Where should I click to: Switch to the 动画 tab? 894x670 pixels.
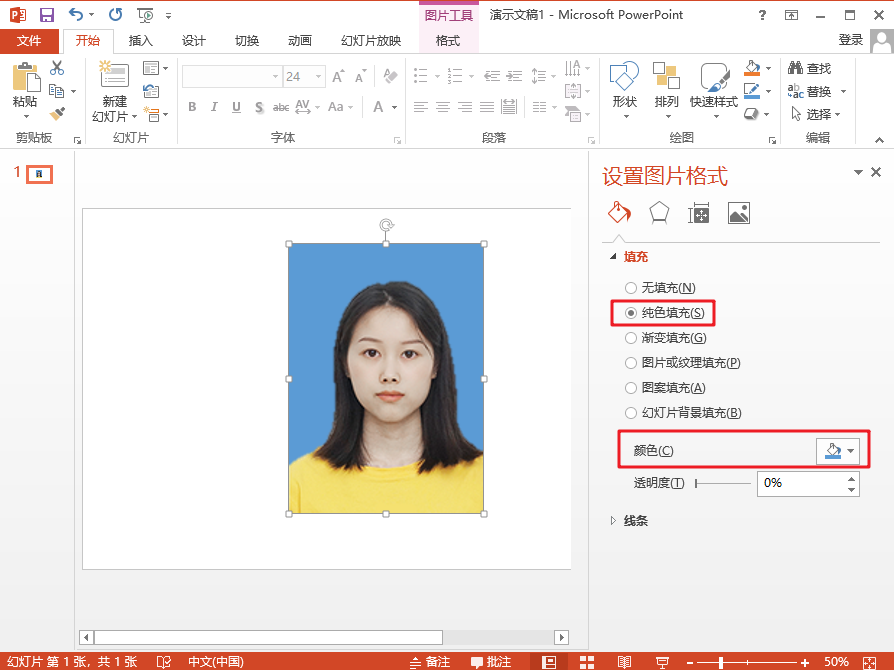click(x=300, y=40)
